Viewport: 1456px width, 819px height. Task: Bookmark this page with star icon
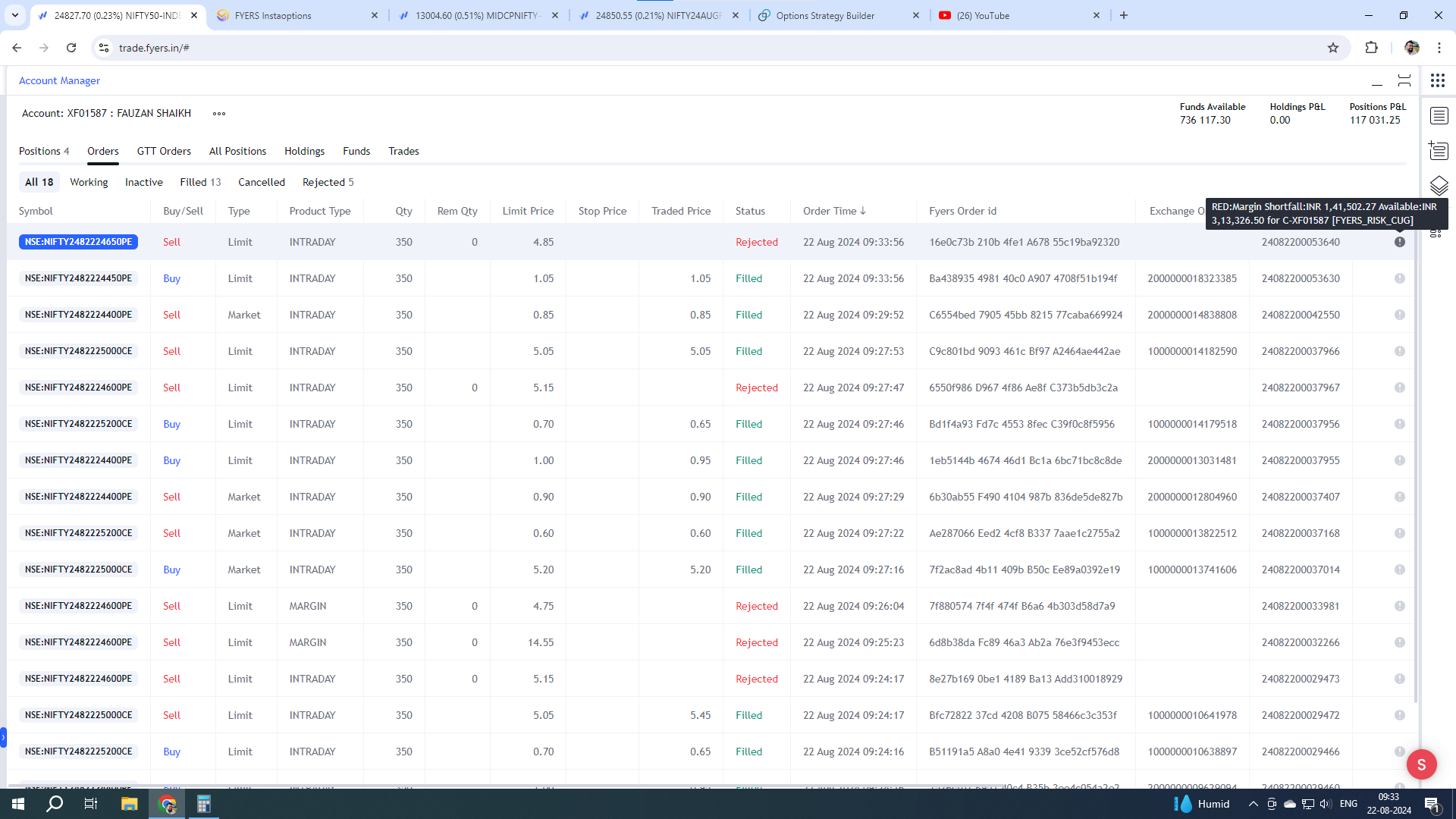[x=1333, y=48]
